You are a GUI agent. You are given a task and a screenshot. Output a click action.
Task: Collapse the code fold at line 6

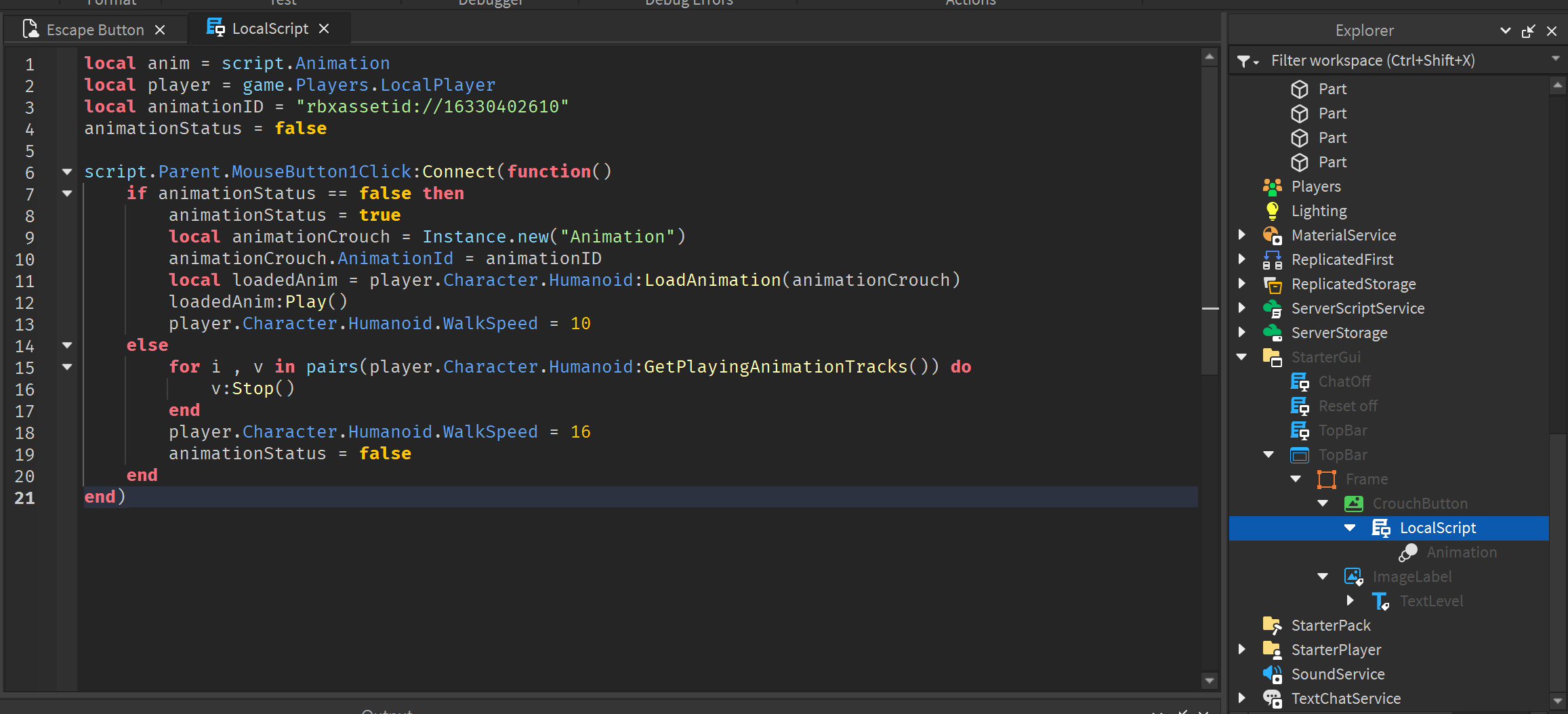[x=67, y=172]
